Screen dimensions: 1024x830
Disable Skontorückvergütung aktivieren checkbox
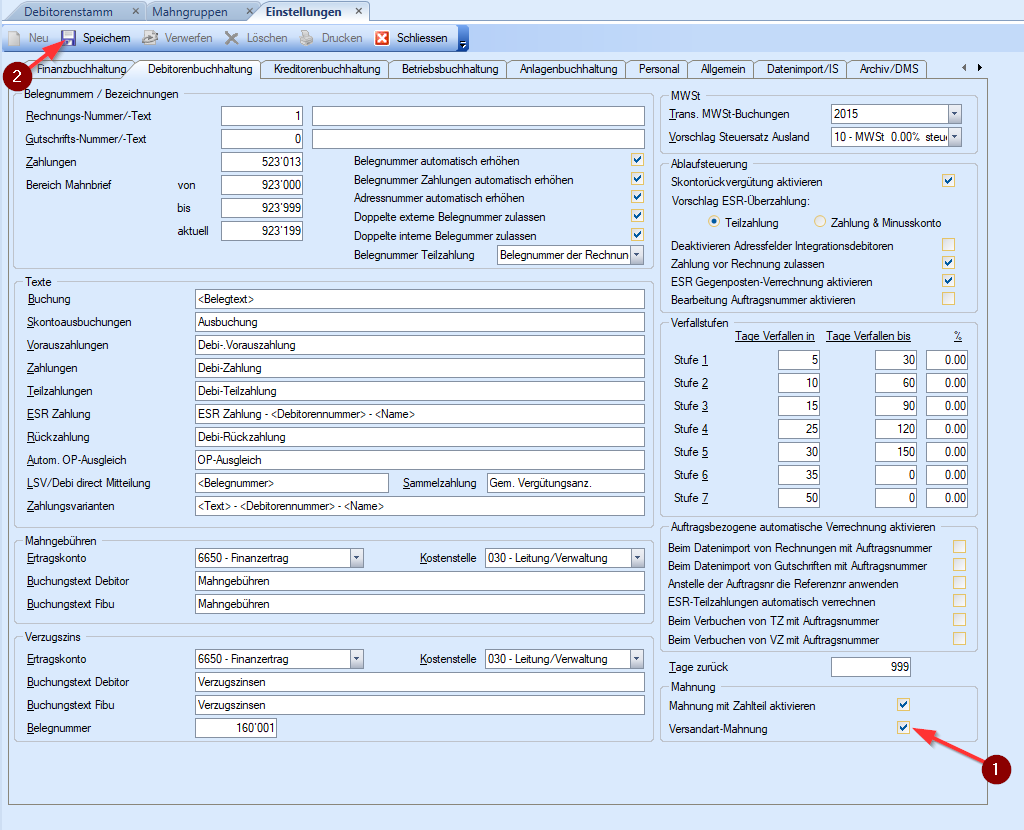coord(948,181)
